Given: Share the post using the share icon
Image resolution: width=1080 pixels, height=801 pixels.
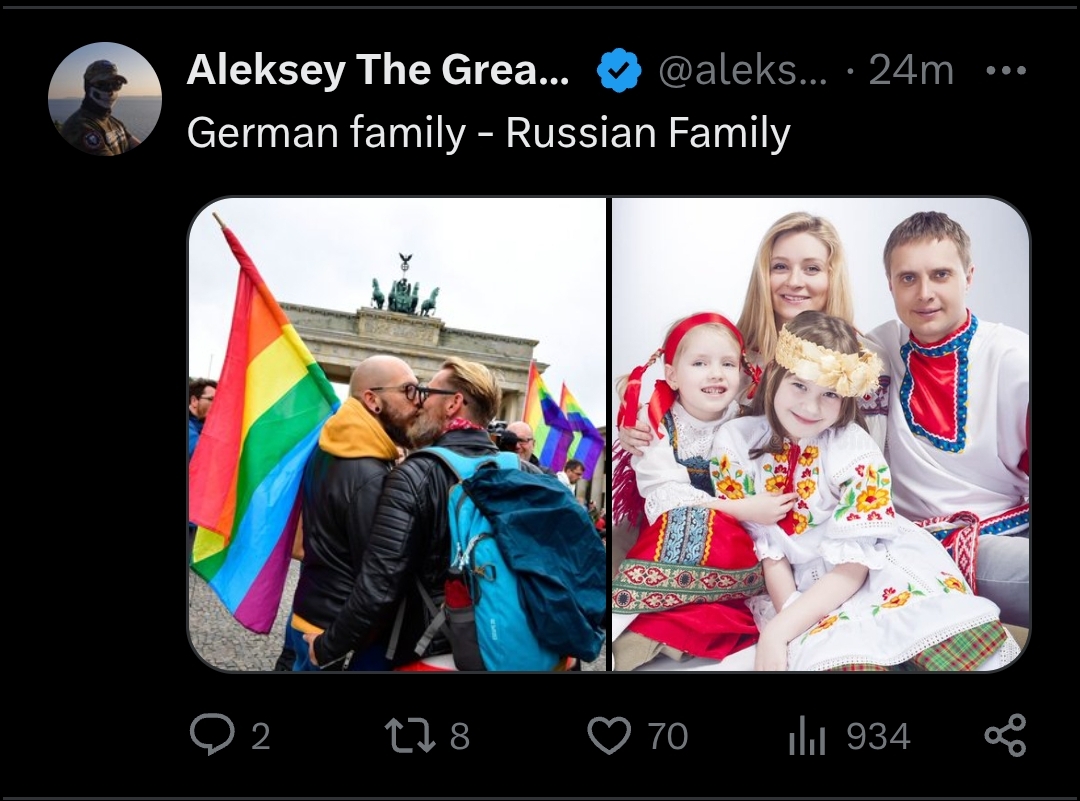Looking at the screenshot, I should (x=1006, y=735).
